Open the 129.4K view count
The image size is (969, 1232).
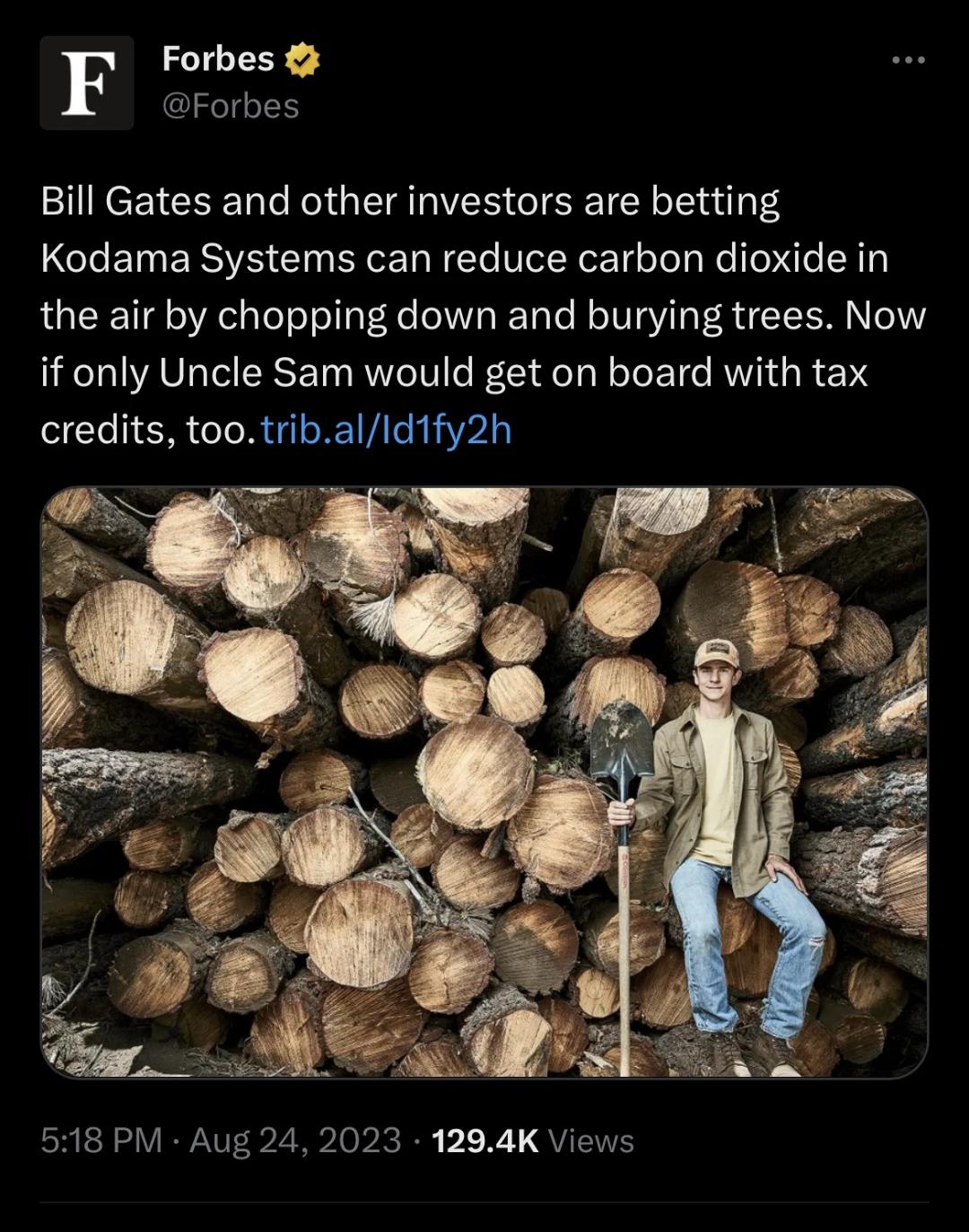[x=484, y=1140]
